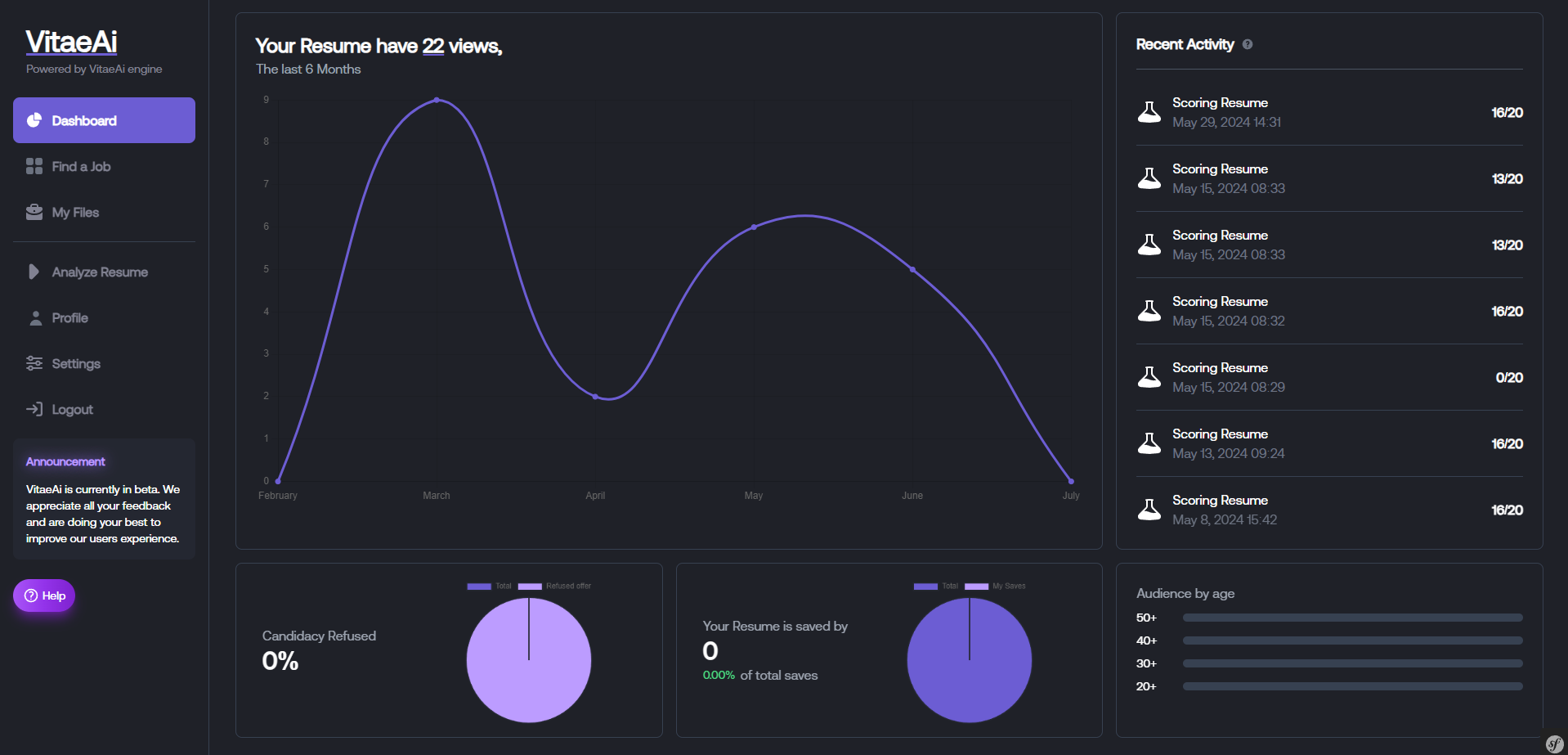This screenshot has height=755, width=1568.
Task: Toggle Total legend in Candidacy Refused chart
Action: [489, 586]
